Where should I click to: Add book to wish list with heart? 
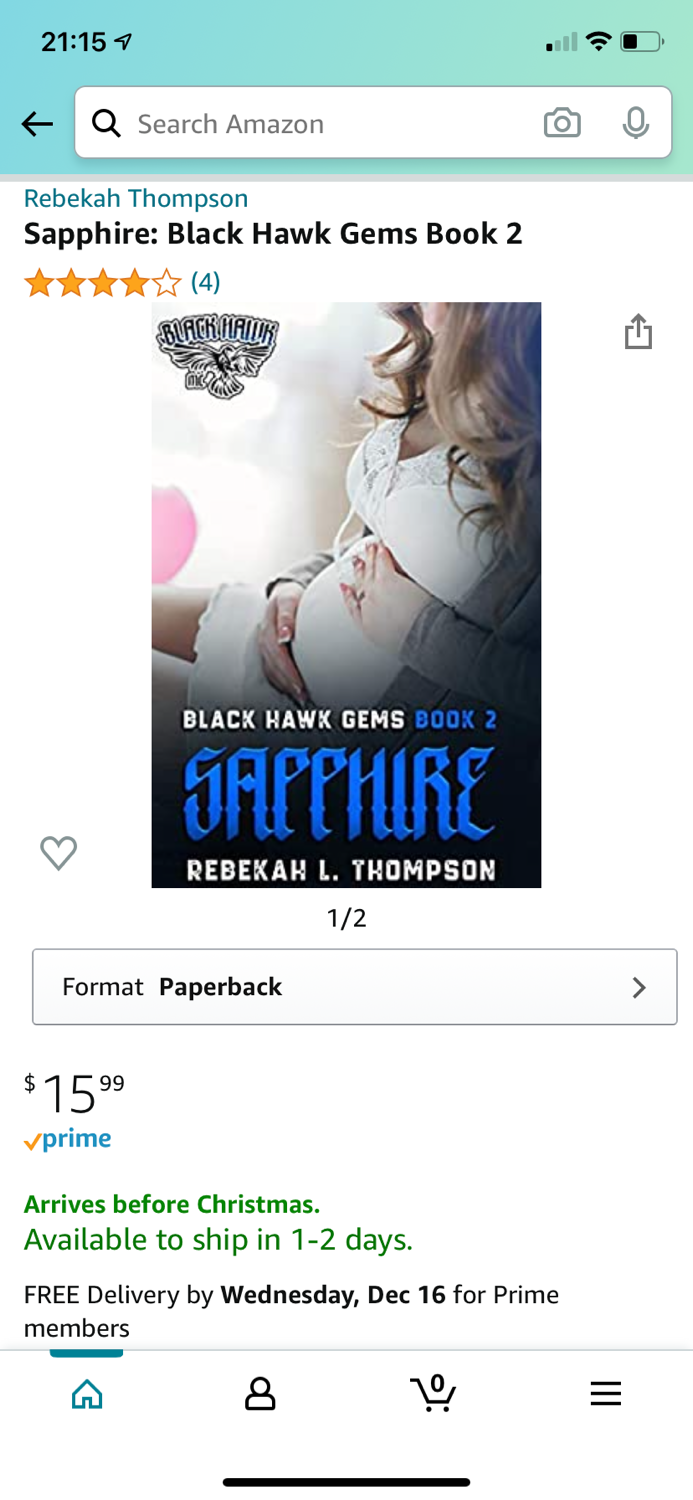coord(58,853)
